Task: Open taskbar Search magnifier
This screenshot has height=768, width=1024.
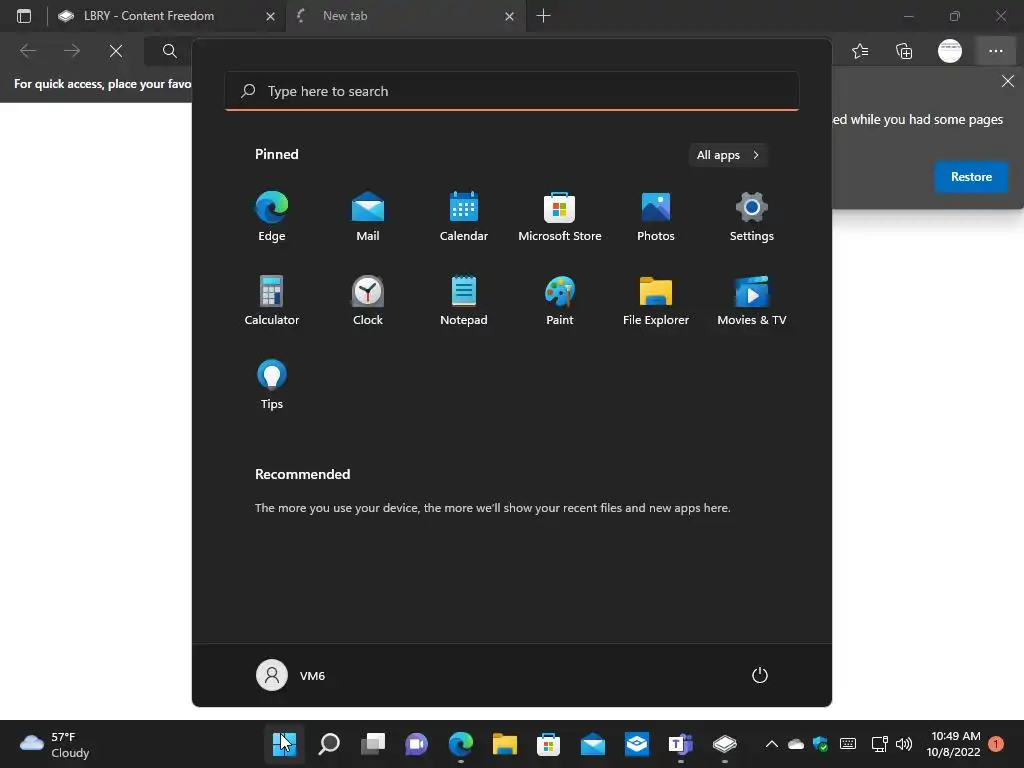Action: 328,744
